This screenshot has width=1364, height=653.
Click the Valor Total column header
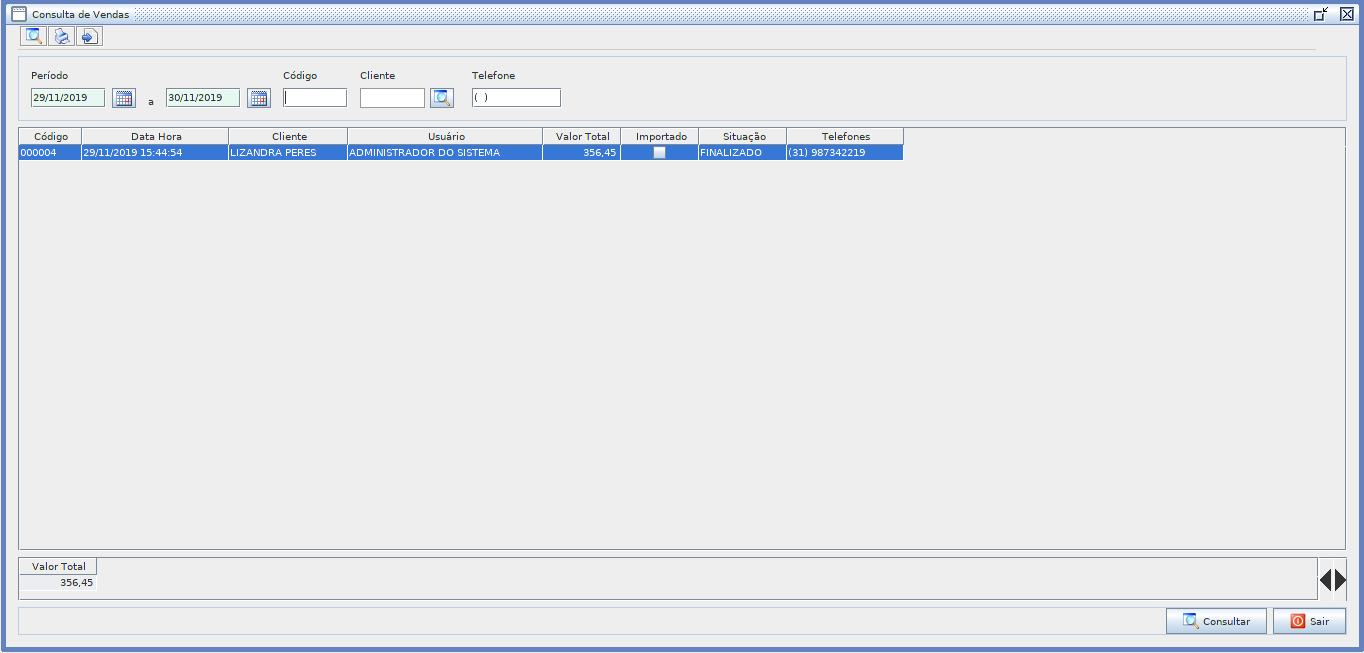(x=582, y=136)
